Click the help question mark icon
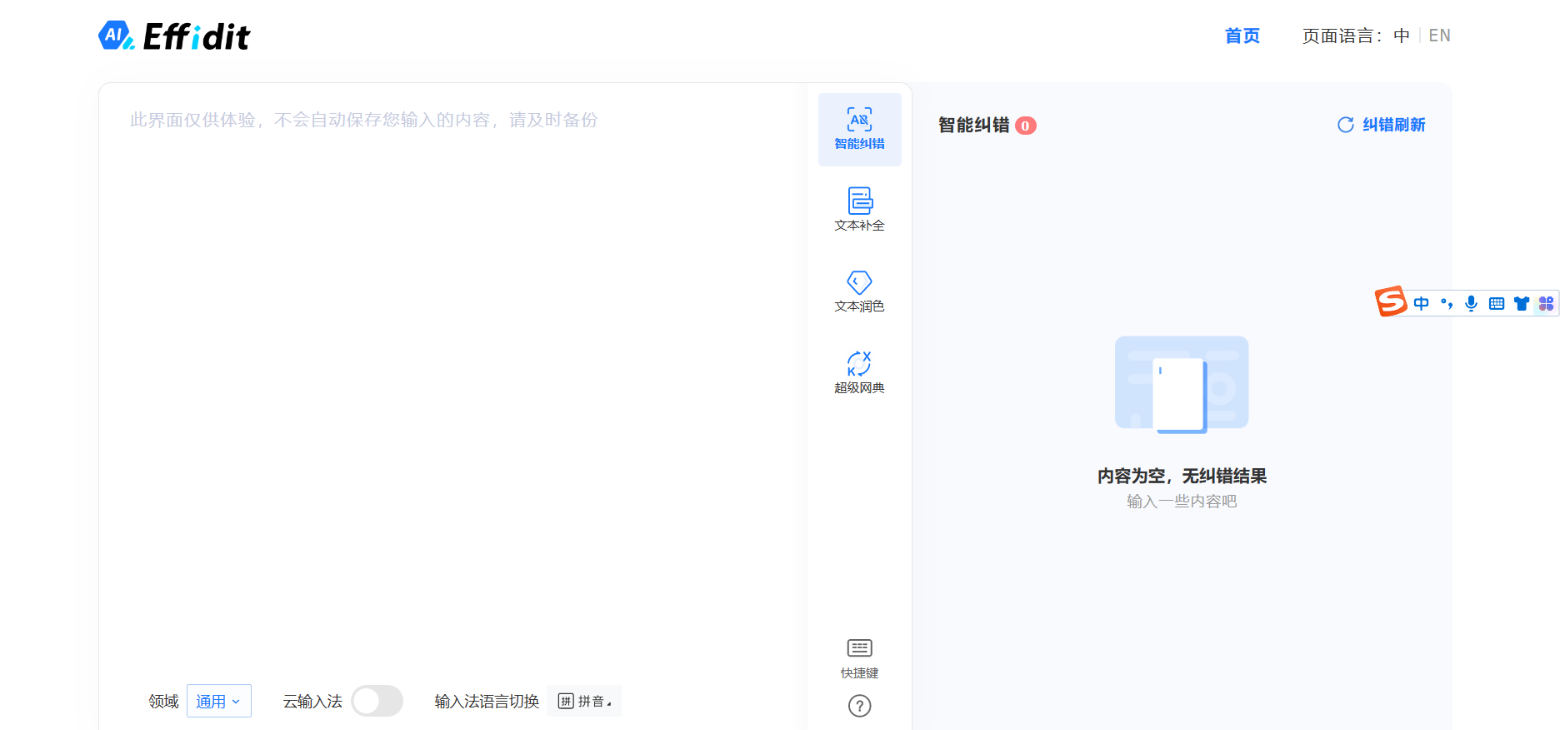 [x=860, y=707]
